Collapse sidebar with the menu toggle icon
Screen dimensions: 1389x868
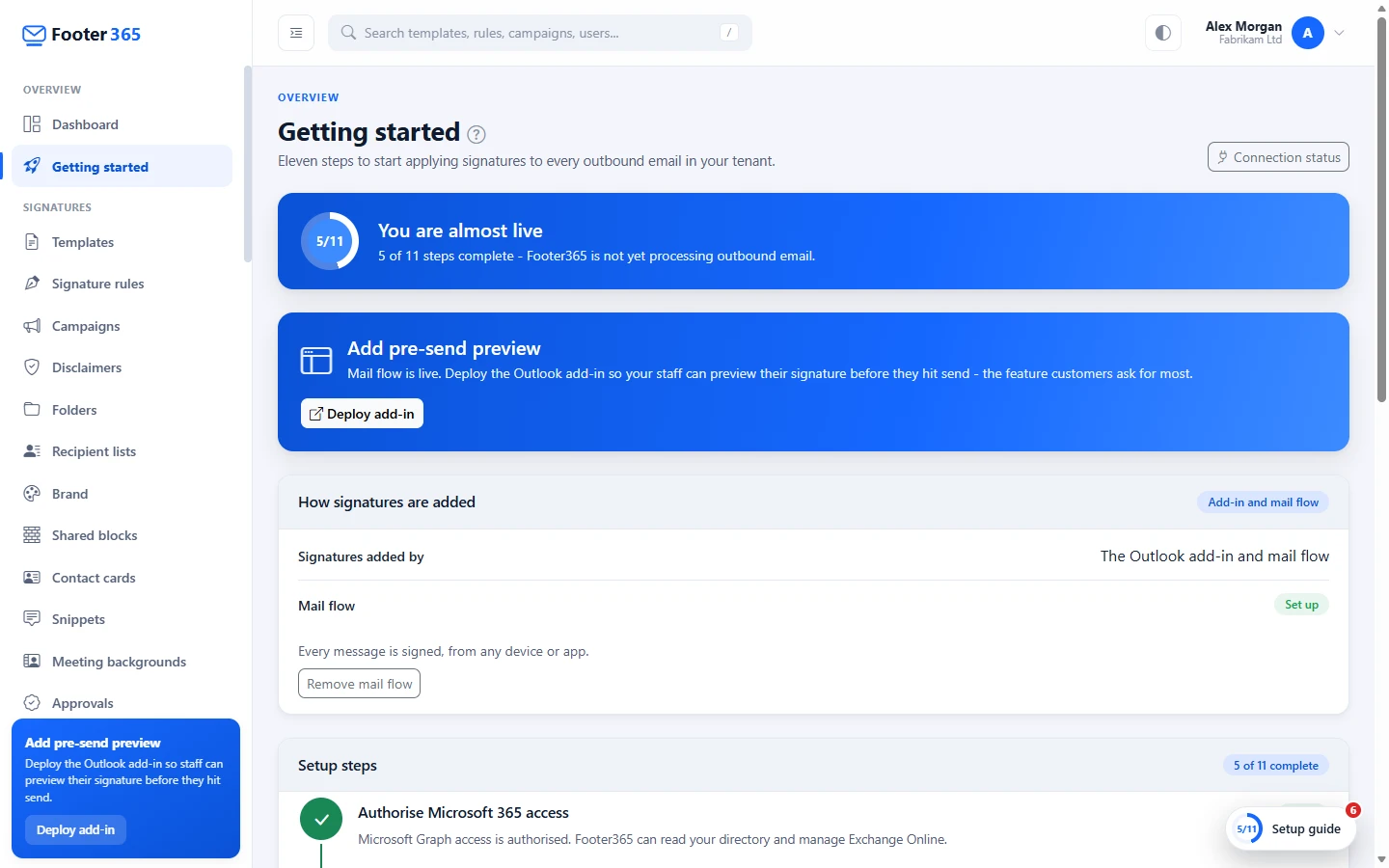click(x=296, y=33)
